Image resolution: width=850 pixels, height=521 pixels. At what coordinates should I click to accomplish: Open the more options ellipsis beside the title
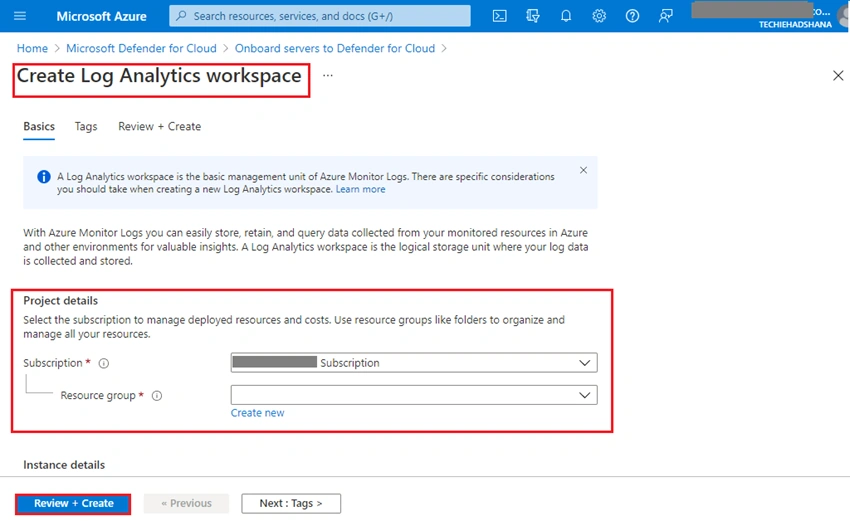(x=328, y=75)
